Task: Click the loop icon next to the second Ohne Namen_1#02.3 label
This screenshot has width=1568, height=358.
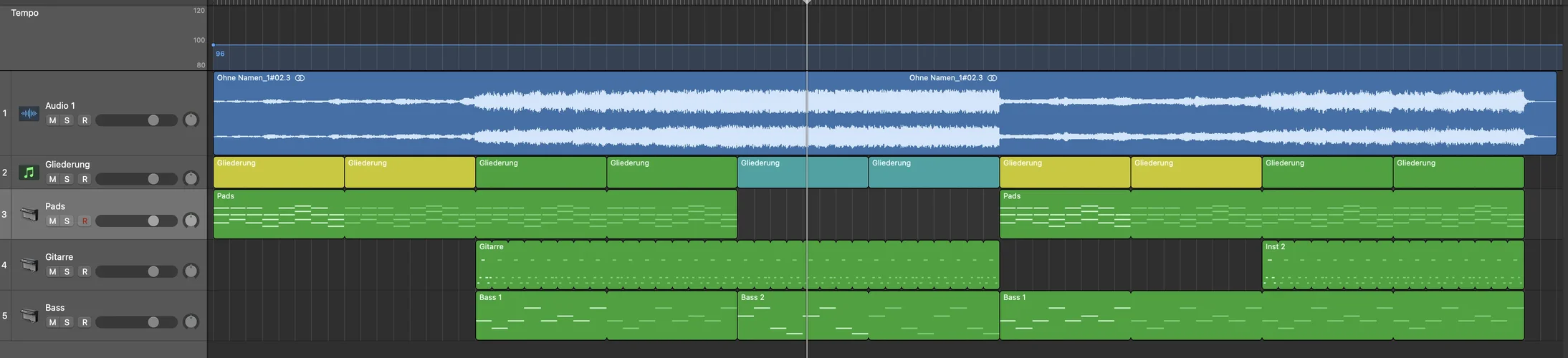Action: pyautogui.click(x=993, y=78)
